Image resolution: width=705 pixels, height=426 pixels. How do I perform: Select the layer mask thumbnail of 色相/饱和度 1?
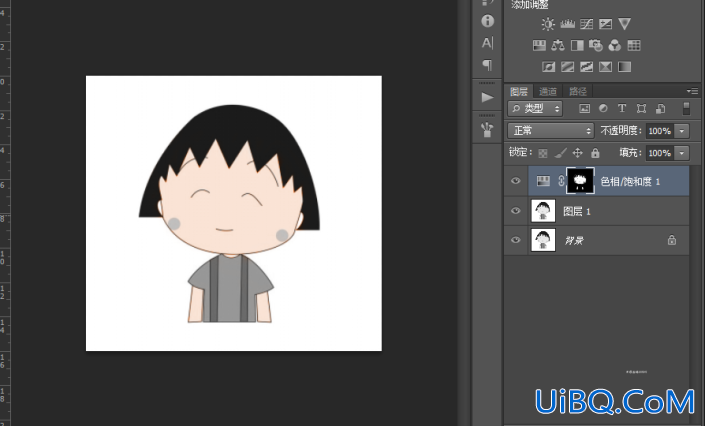click(580, 181)
